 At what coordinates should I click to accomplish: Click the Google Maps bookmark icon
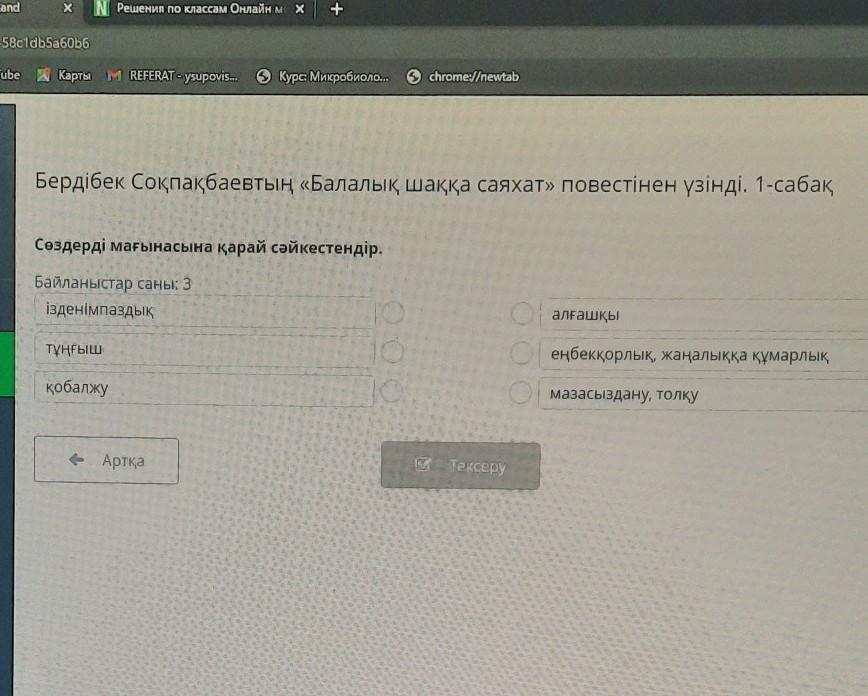pyautogui.click(x=43, y=75)
